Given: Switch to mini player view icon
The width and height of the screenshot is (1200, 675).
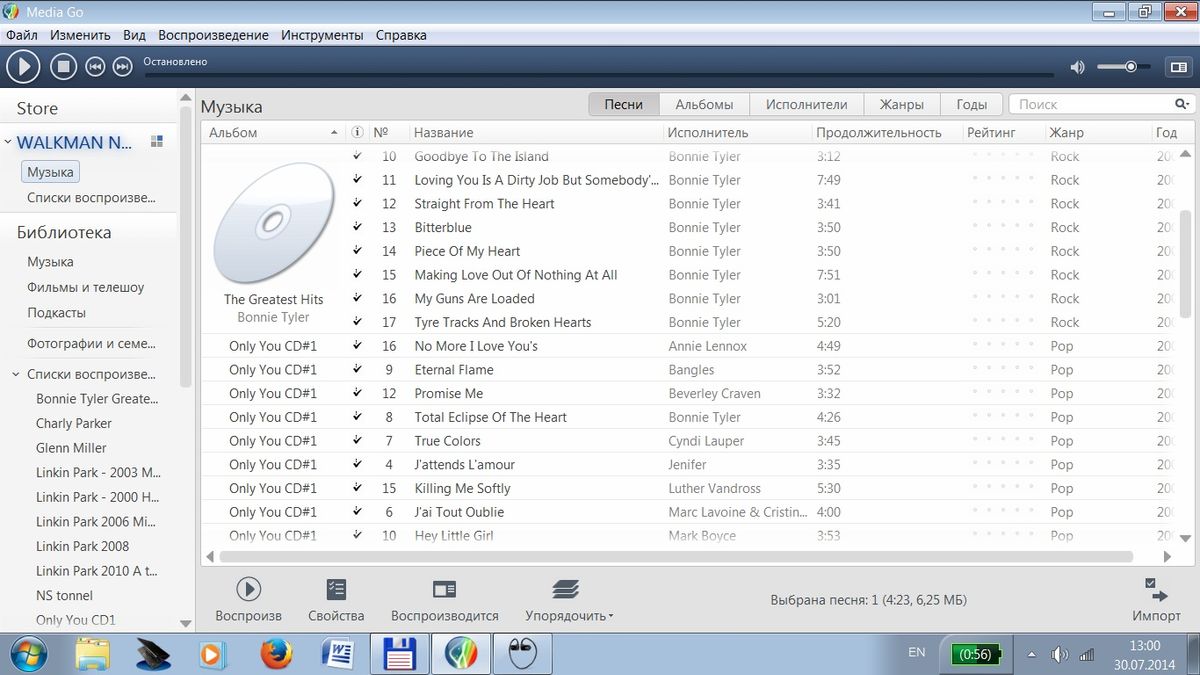Looking at the screenshot, I should tap(1177, 67).
